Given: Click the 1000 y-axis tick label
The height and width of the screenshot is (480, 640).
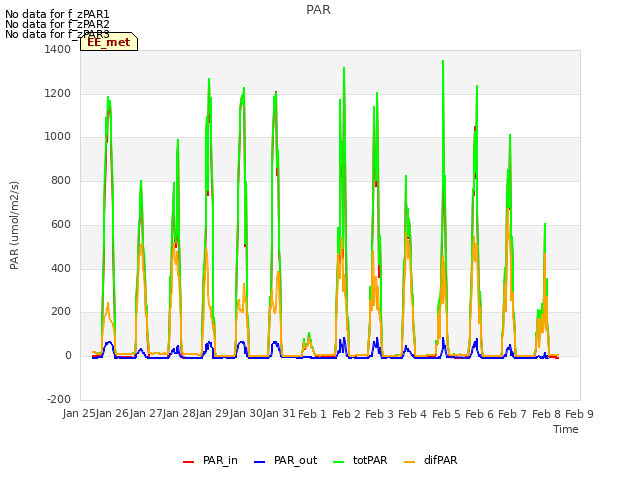Looking at the screenshot, I should tap(58, 136).
